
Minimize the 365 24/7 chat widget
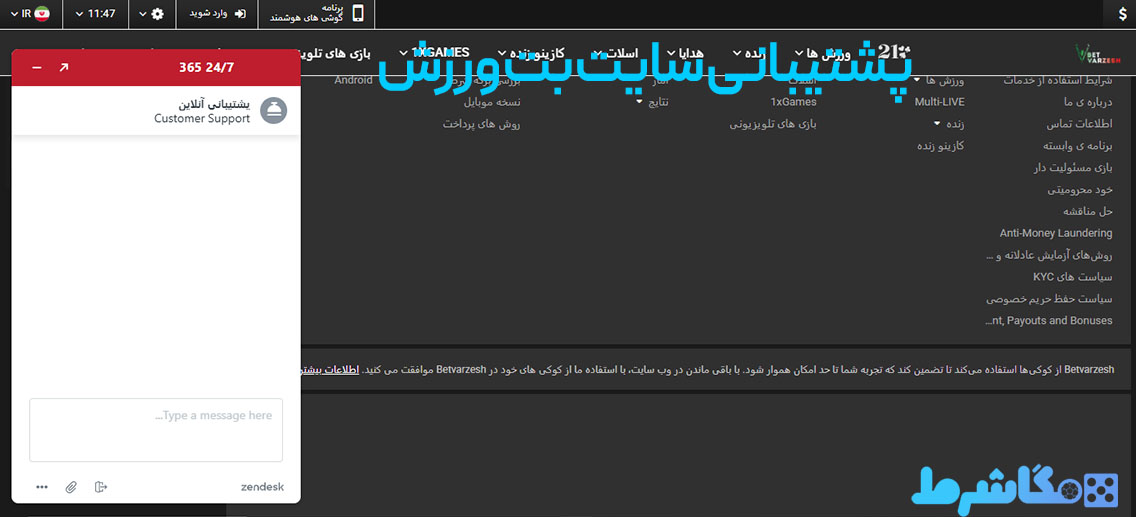[37, 68]
